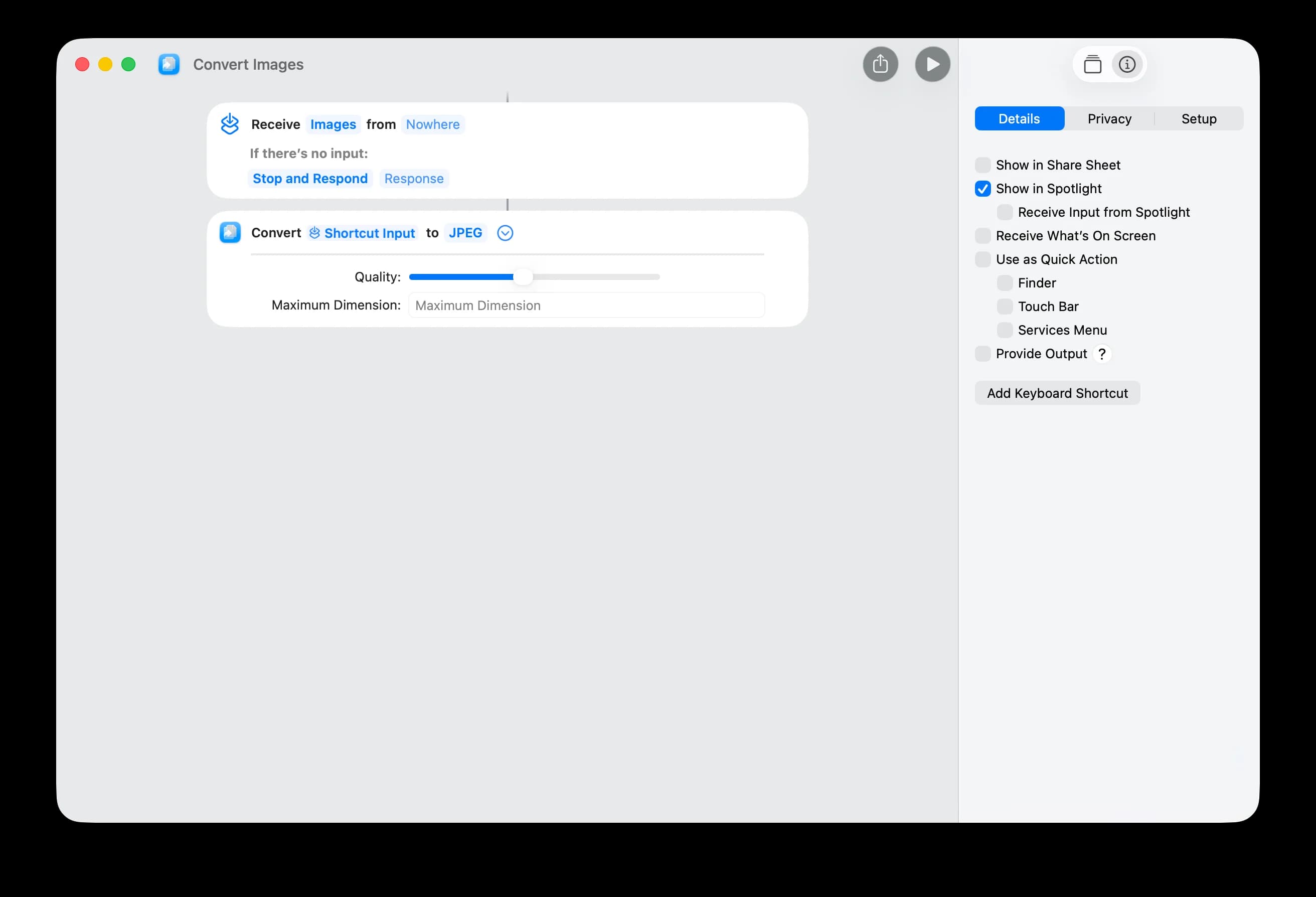Open the Nowhere source selector
The image size is (1316, 897).
[x=433, y=124]
